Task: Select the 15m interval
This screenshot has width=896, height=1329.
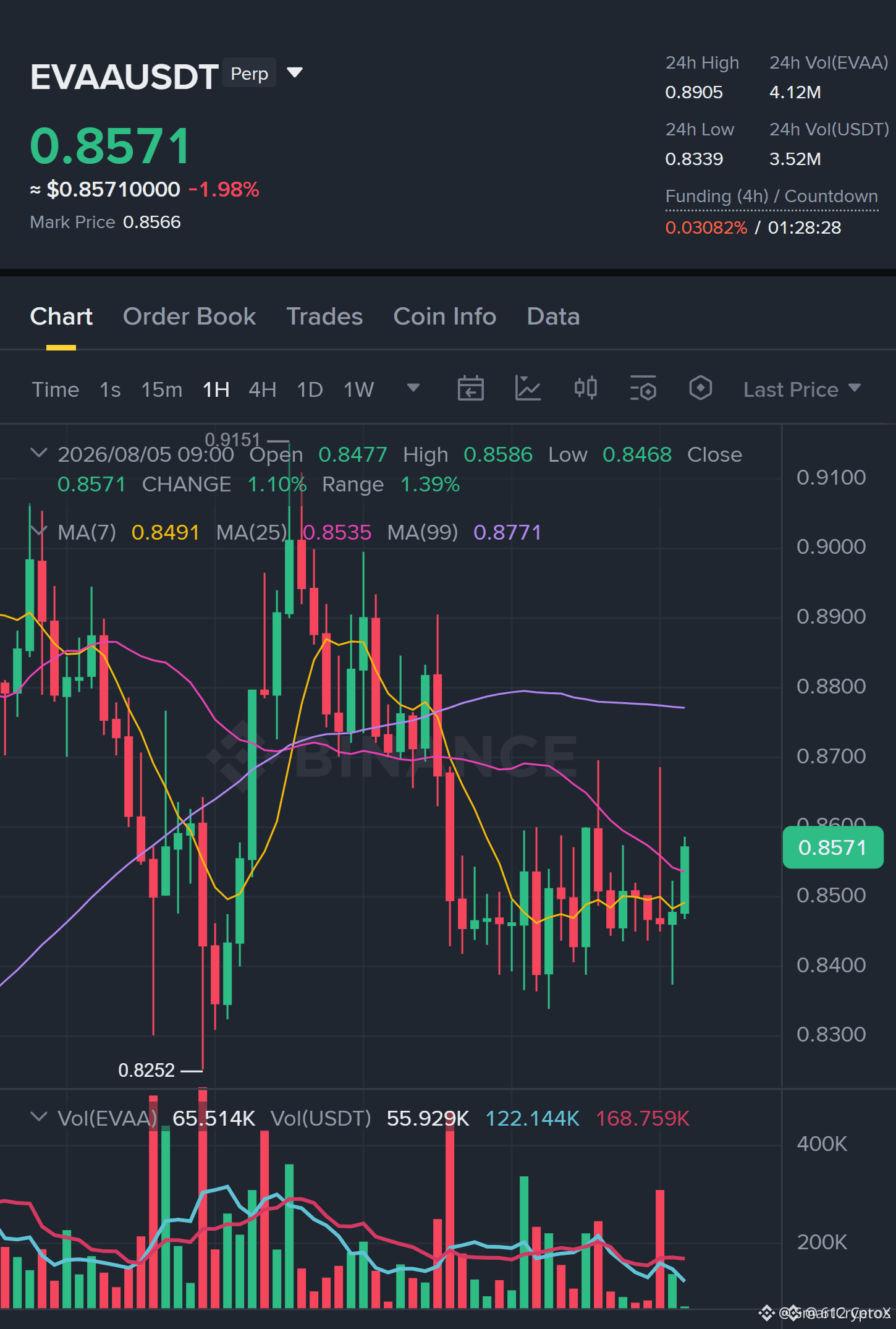Action: point(162,389)
